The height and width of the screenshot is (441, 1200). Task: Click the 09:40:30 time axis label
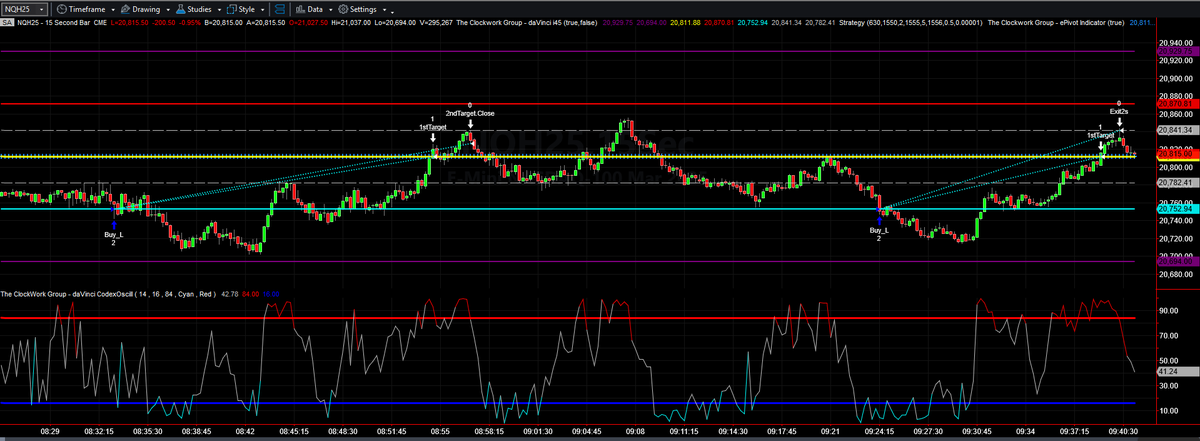tap(1125, 431)
